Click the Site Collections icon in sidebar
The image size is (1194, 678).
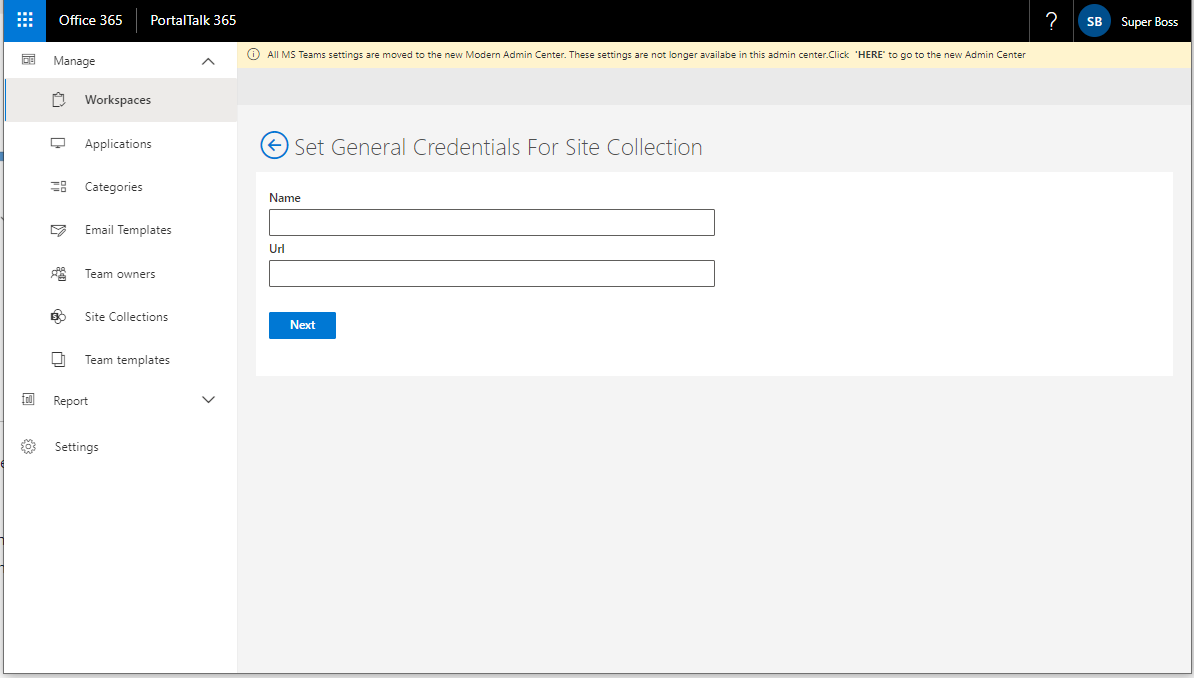coord(58,317)
